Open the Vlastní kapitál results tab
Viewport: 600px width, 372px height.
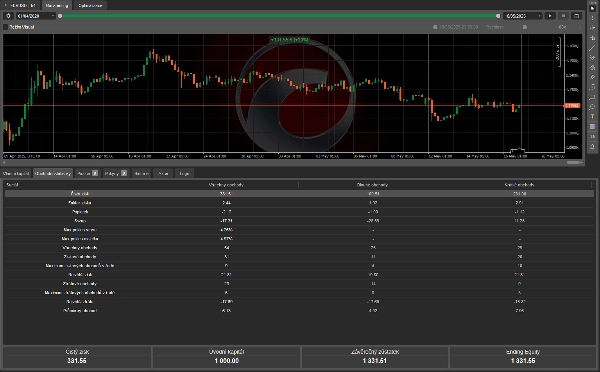point(16,173)
